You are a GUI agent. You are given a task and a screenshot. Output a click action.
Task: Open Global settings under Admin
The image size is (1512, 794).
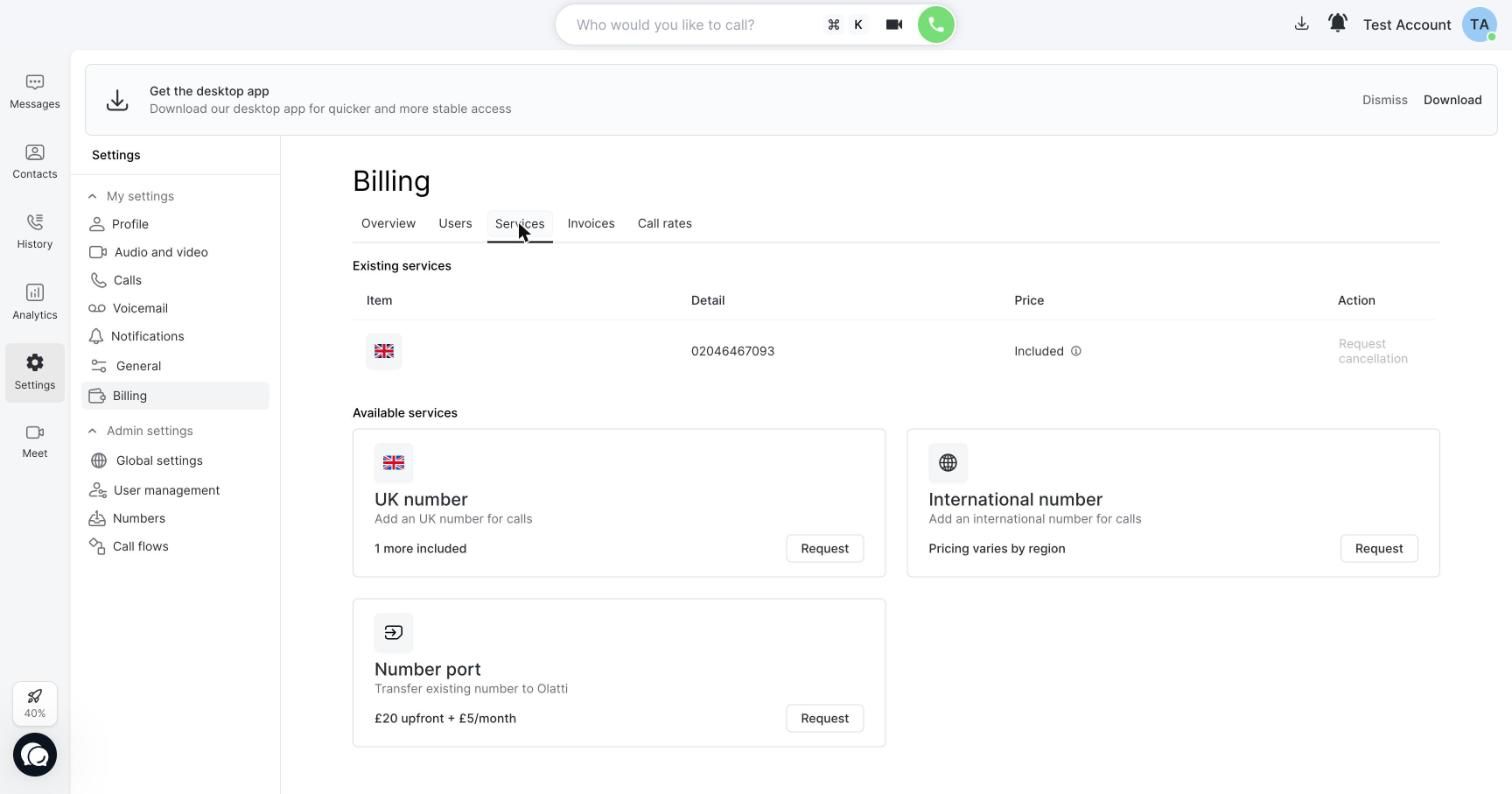click(175, 461)
